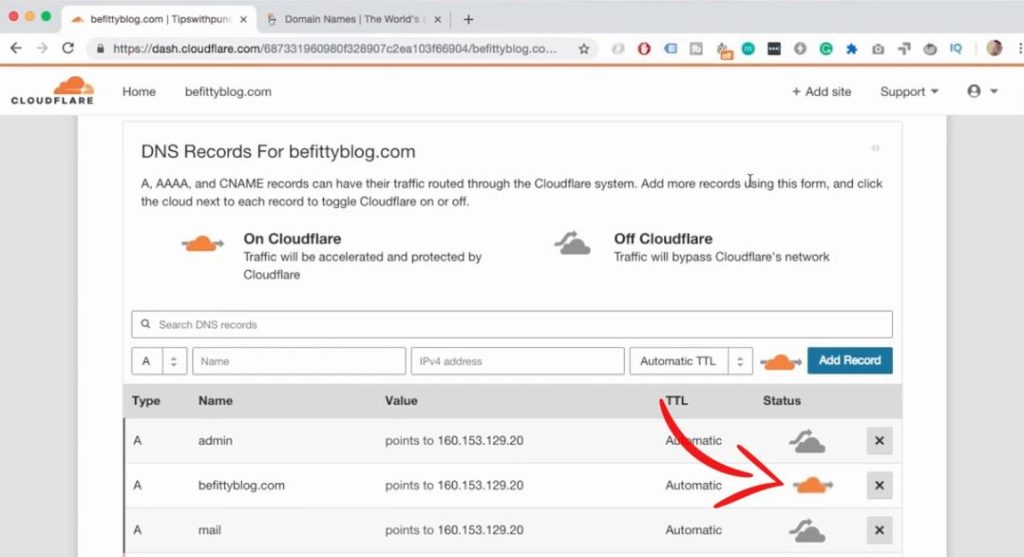Focus the record Name input field
The image size is (1024, 557).
299,361
